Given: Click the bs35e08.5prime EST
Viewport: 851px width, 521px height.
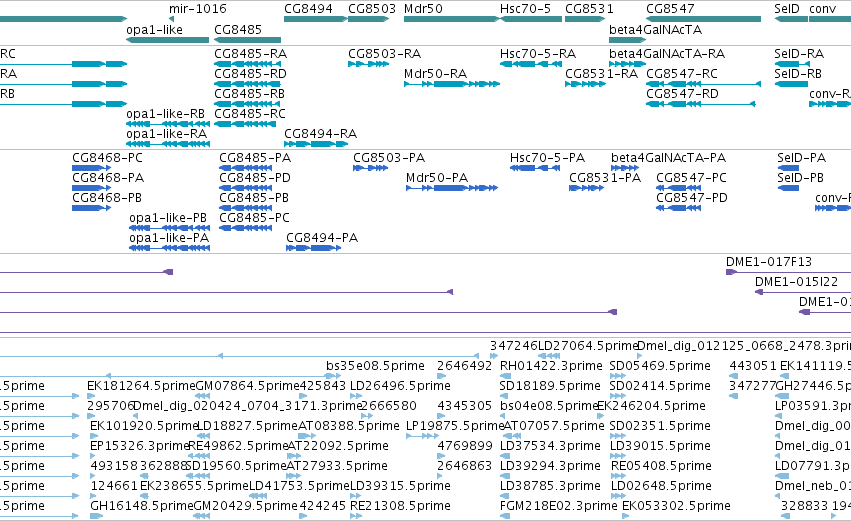Looking at the screenshot, I should coord(375,366).
